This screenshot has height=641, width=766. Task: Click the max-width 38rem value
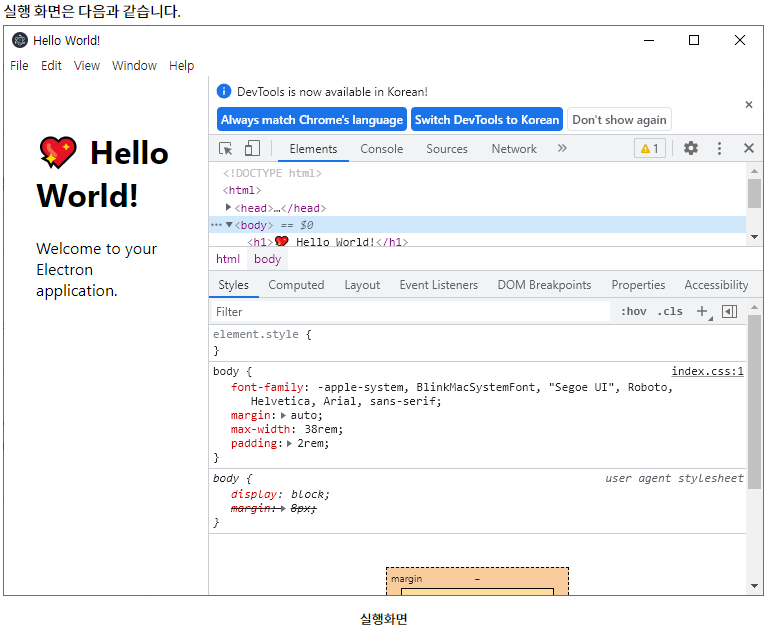[321, 429]
